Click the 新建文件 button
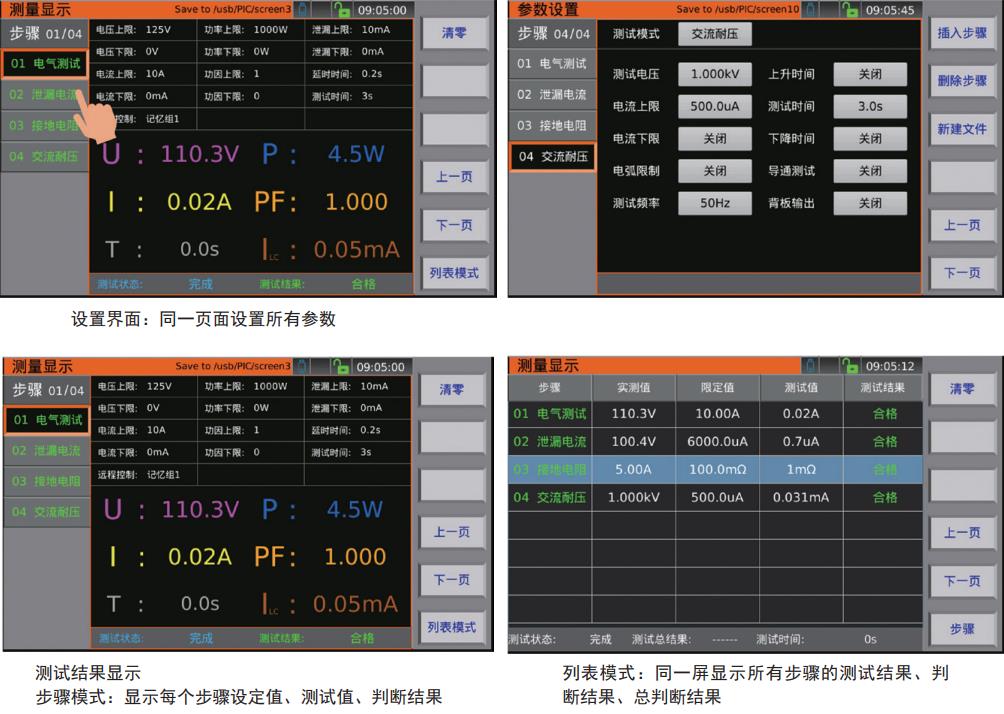Viewport: 1004px width, 714px height. (x=961, y=129)
